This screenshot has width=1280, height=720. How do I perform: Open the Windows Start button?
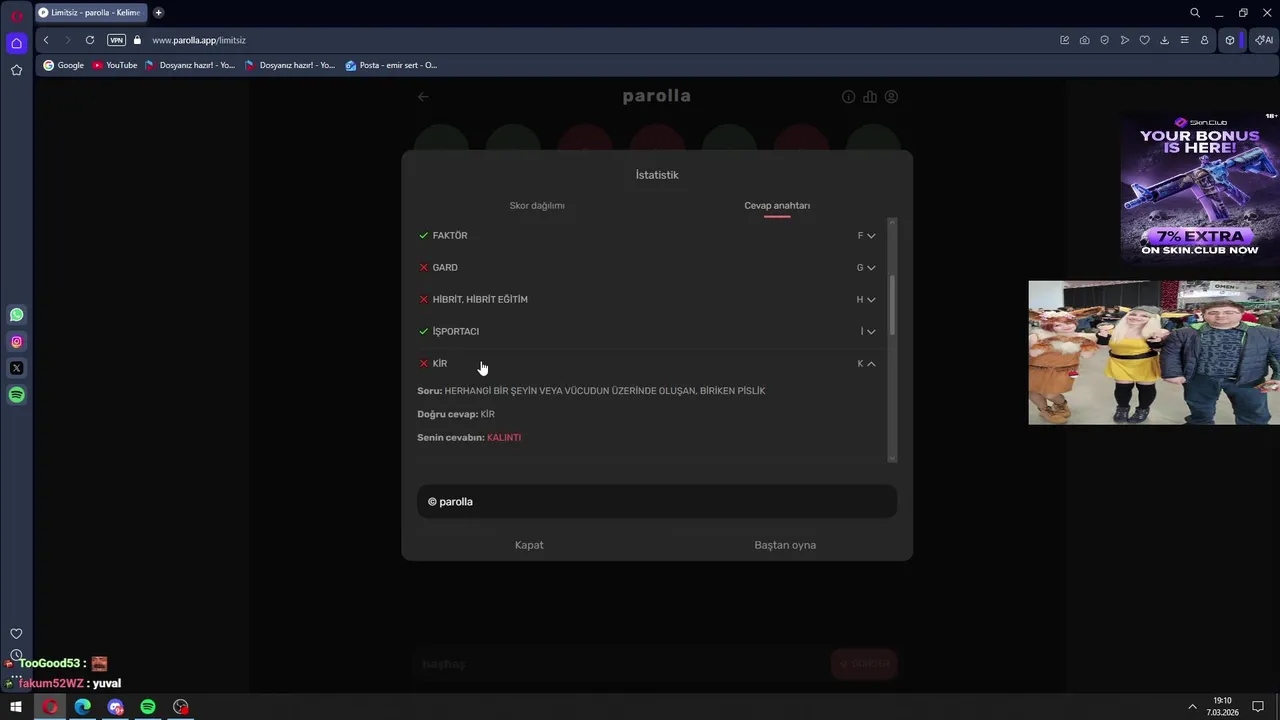coord(16,707)
